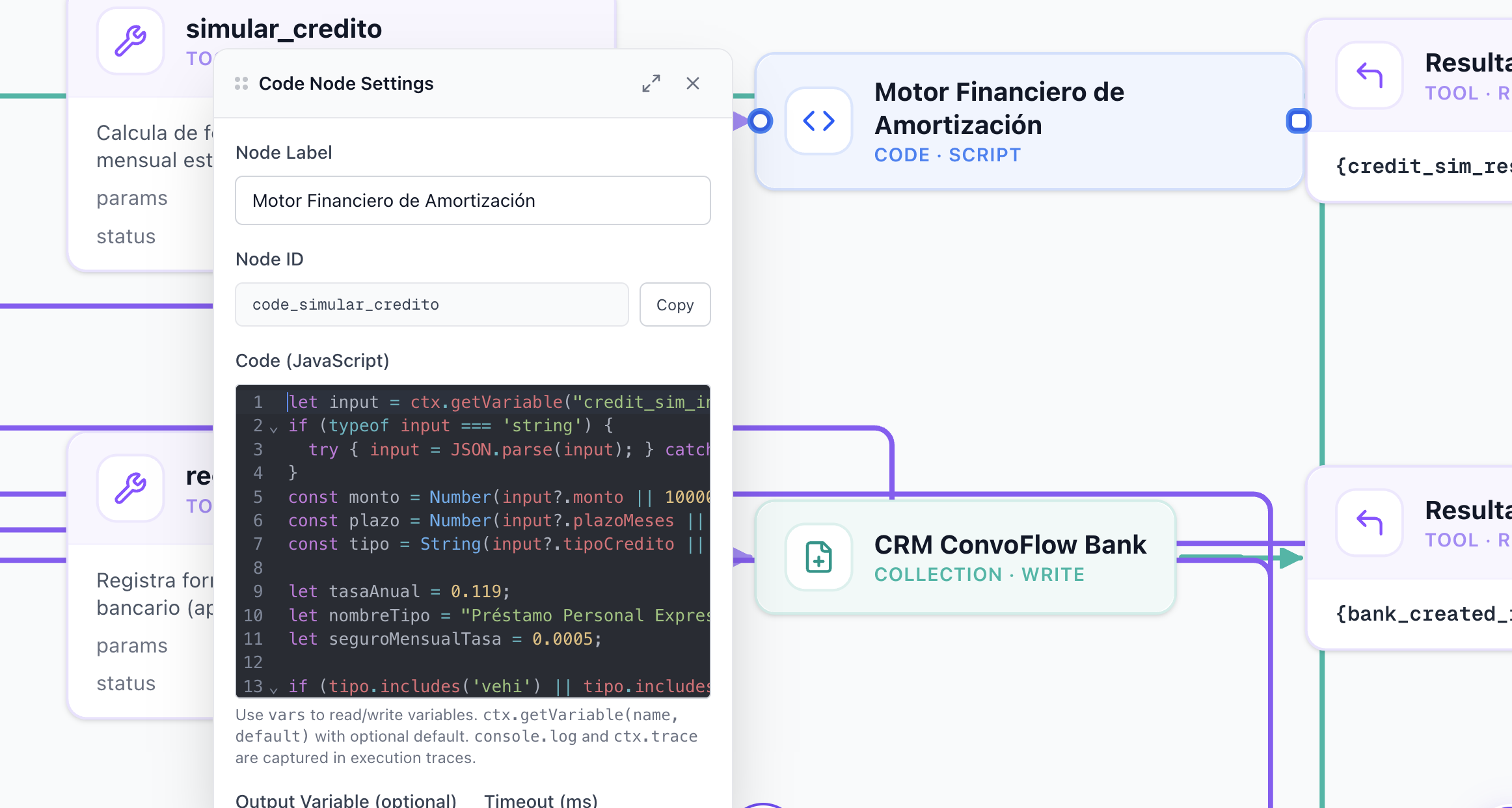Click status under simular_credito node

[x=126, y=236]
